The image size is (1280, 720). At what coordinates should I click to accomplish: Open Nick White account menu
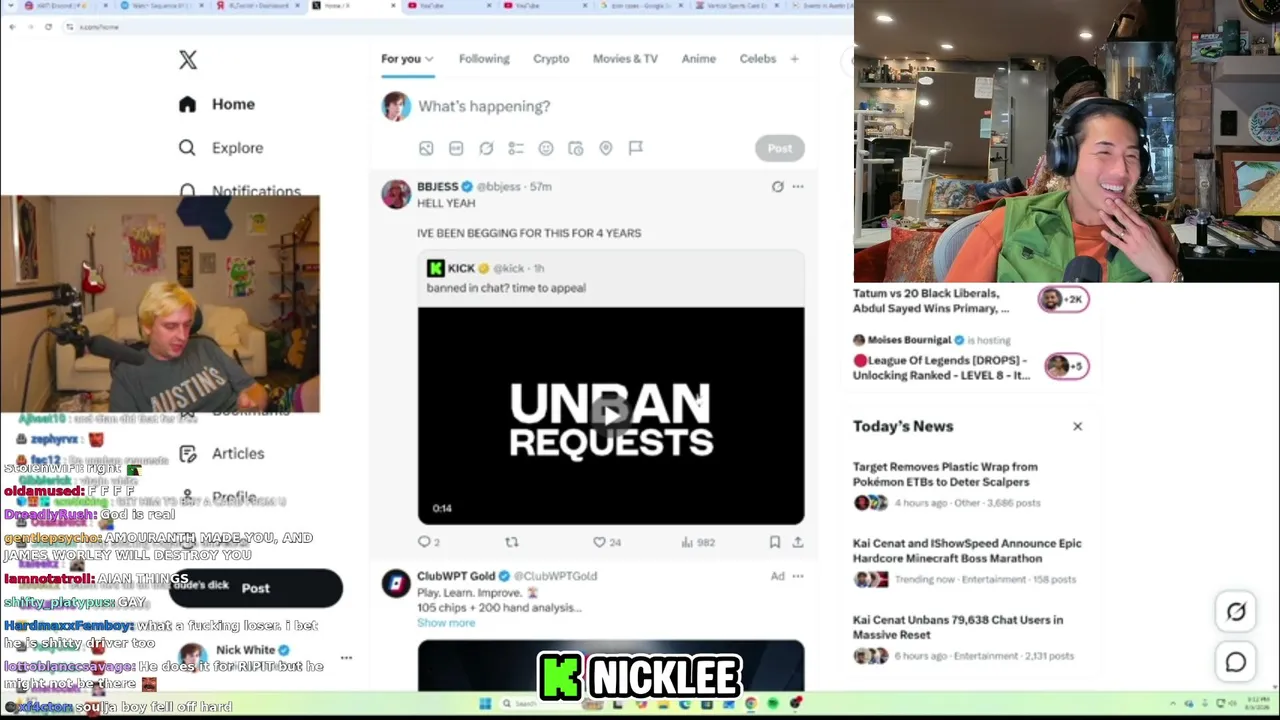(346, 658)
